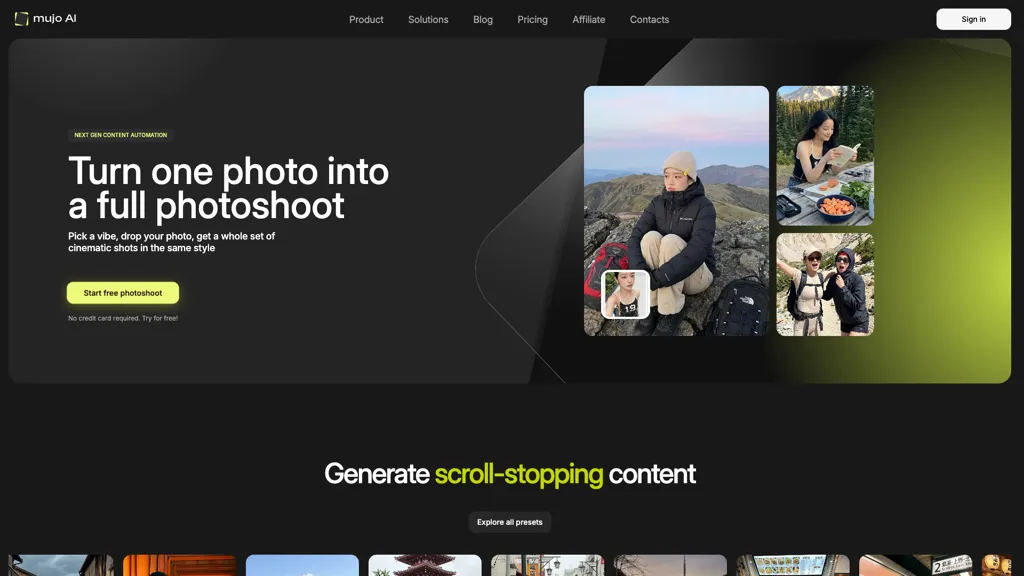Click the Explore all presets button
The image size is (1024, 576).
coord(509,522)
